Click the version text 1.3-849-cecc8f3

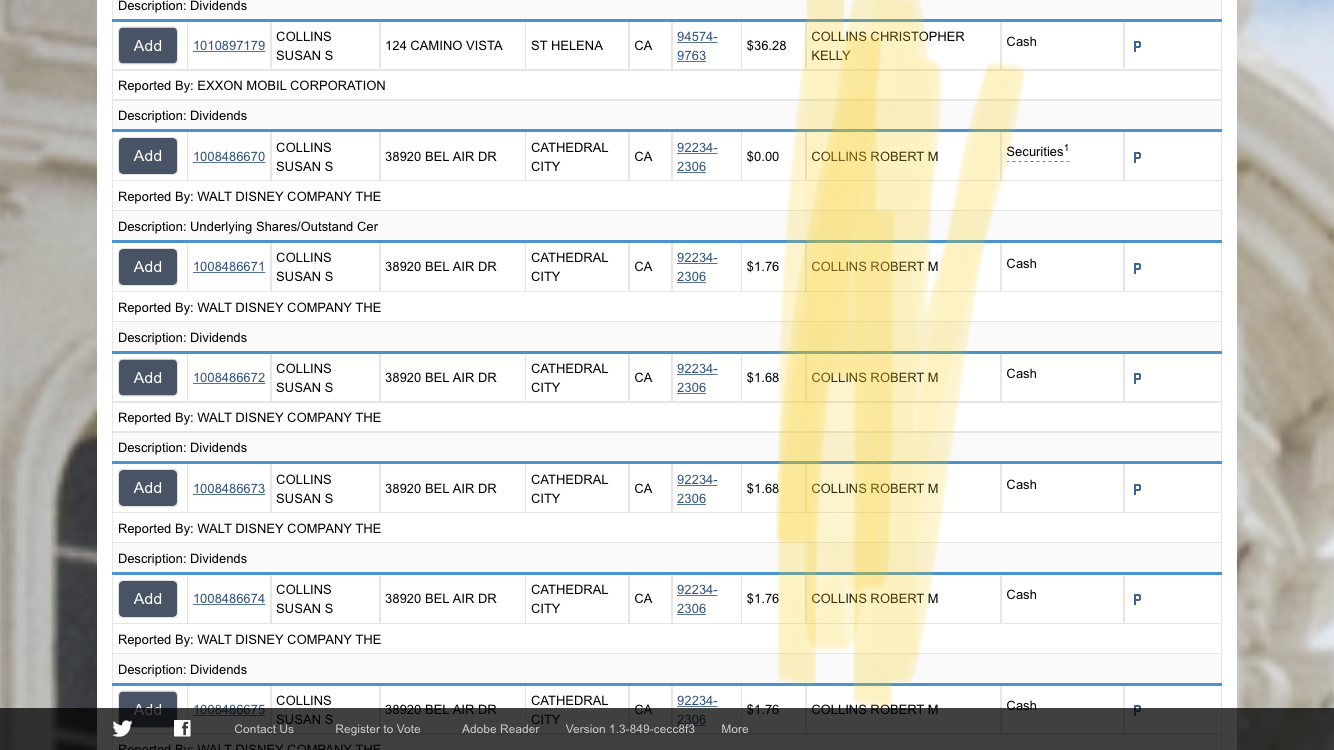pos(630,729)
